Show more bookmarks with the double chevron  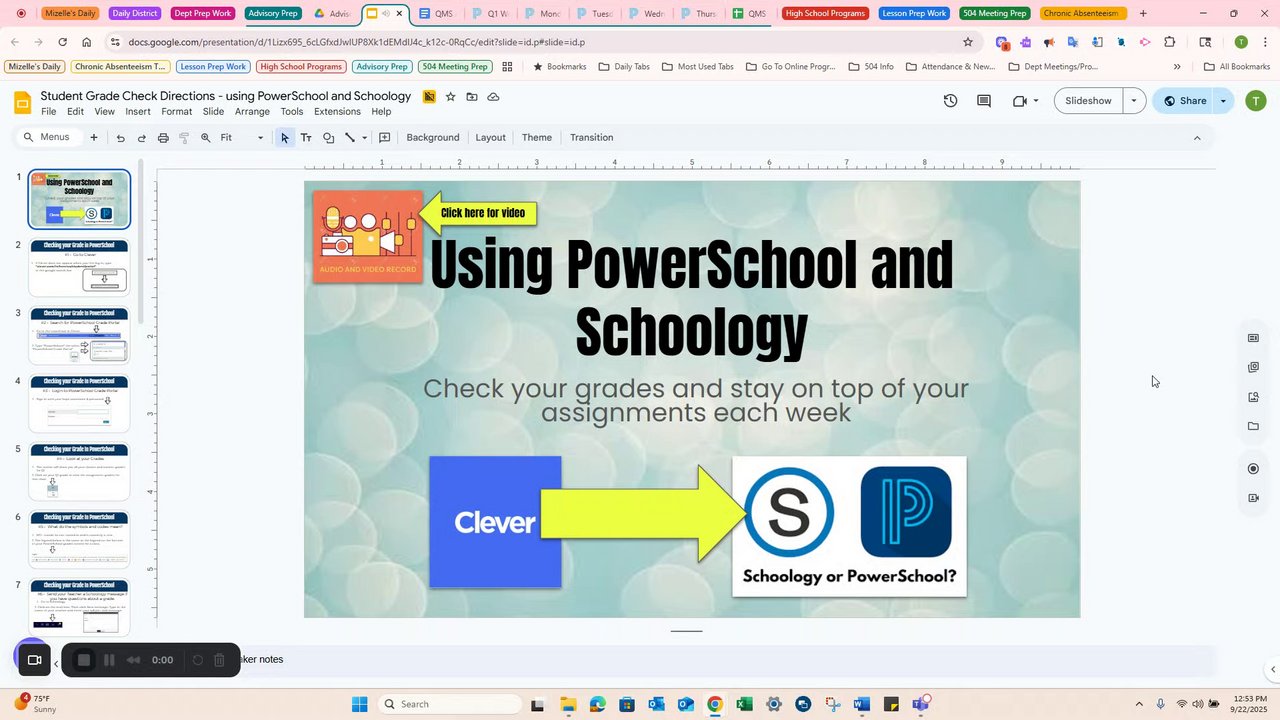(1177, 67)
